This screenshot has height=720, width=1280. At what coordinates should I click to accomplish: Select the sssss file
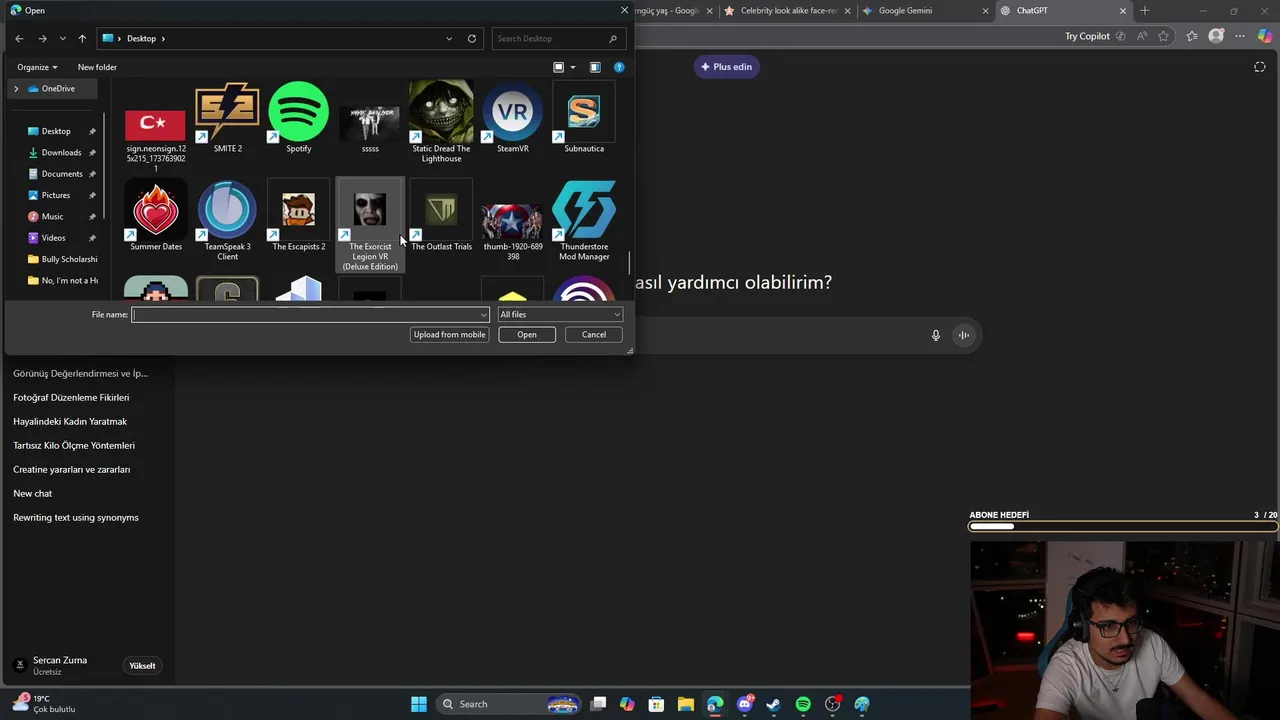coord(370,128)
